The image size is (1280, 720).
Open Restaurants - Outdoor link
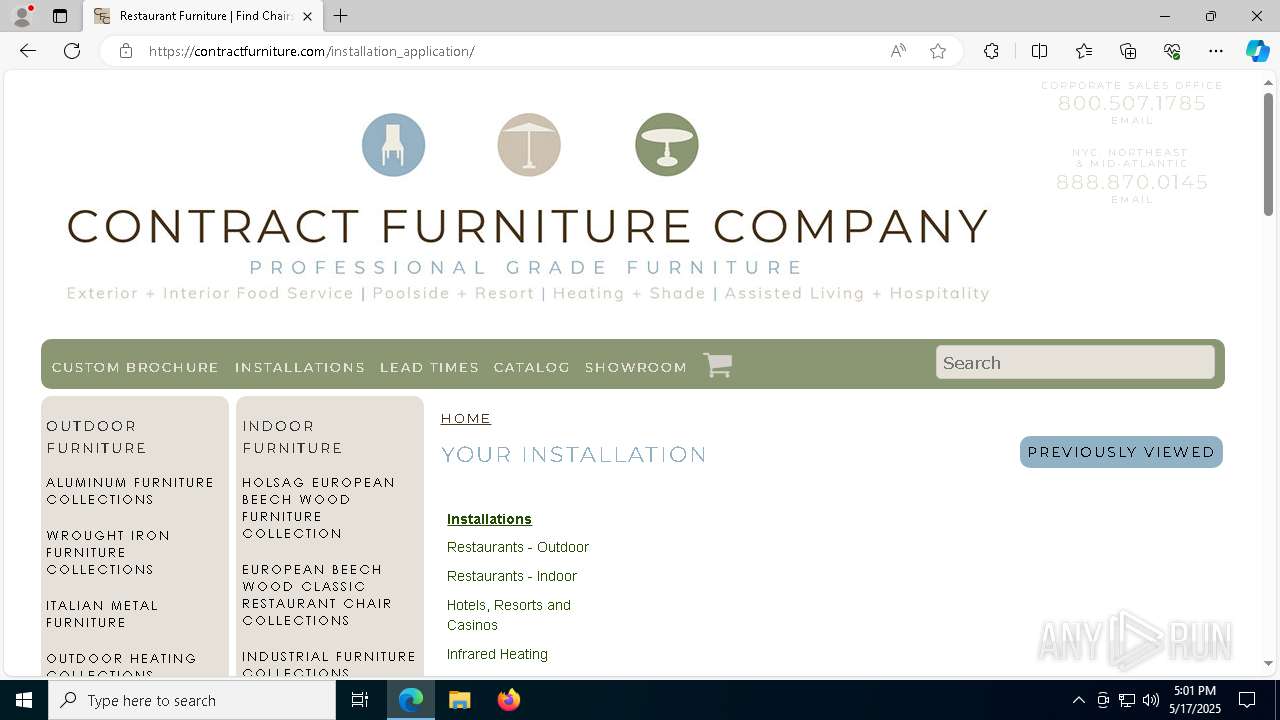518,547
